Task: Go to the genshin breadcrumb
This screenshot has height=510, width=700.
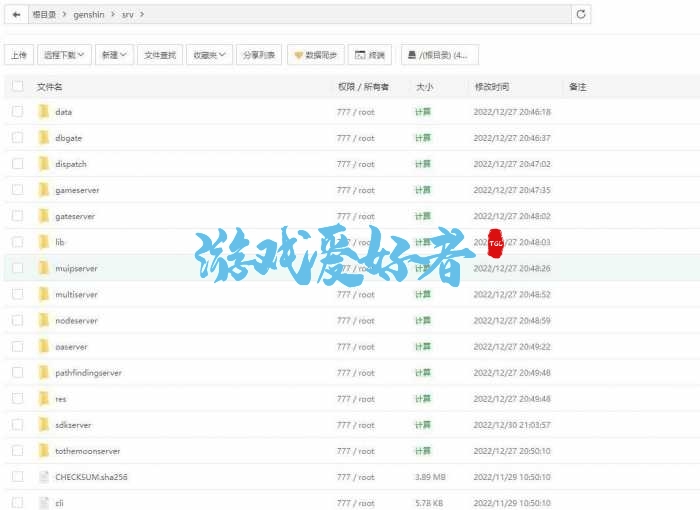Action: (x=88, y=15)
